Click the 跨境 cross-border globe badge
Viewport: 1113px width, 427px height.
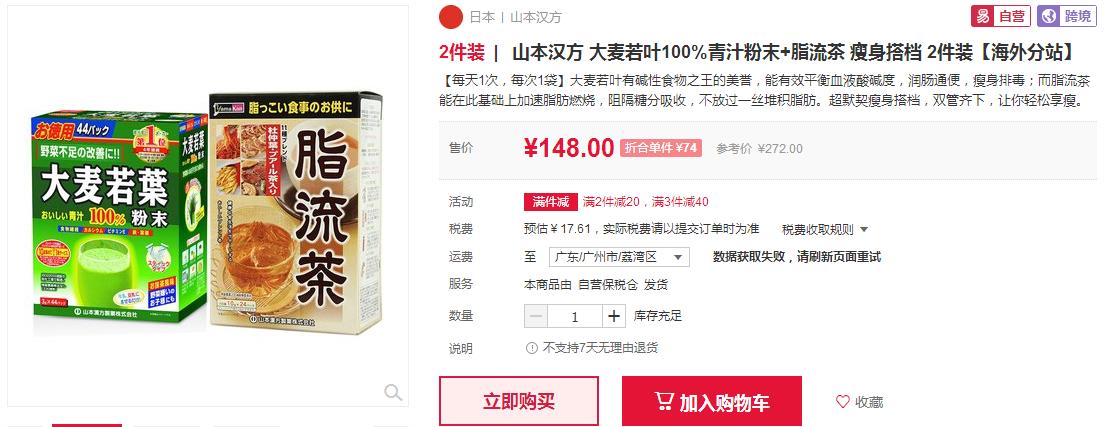(x=1067, y=16)
